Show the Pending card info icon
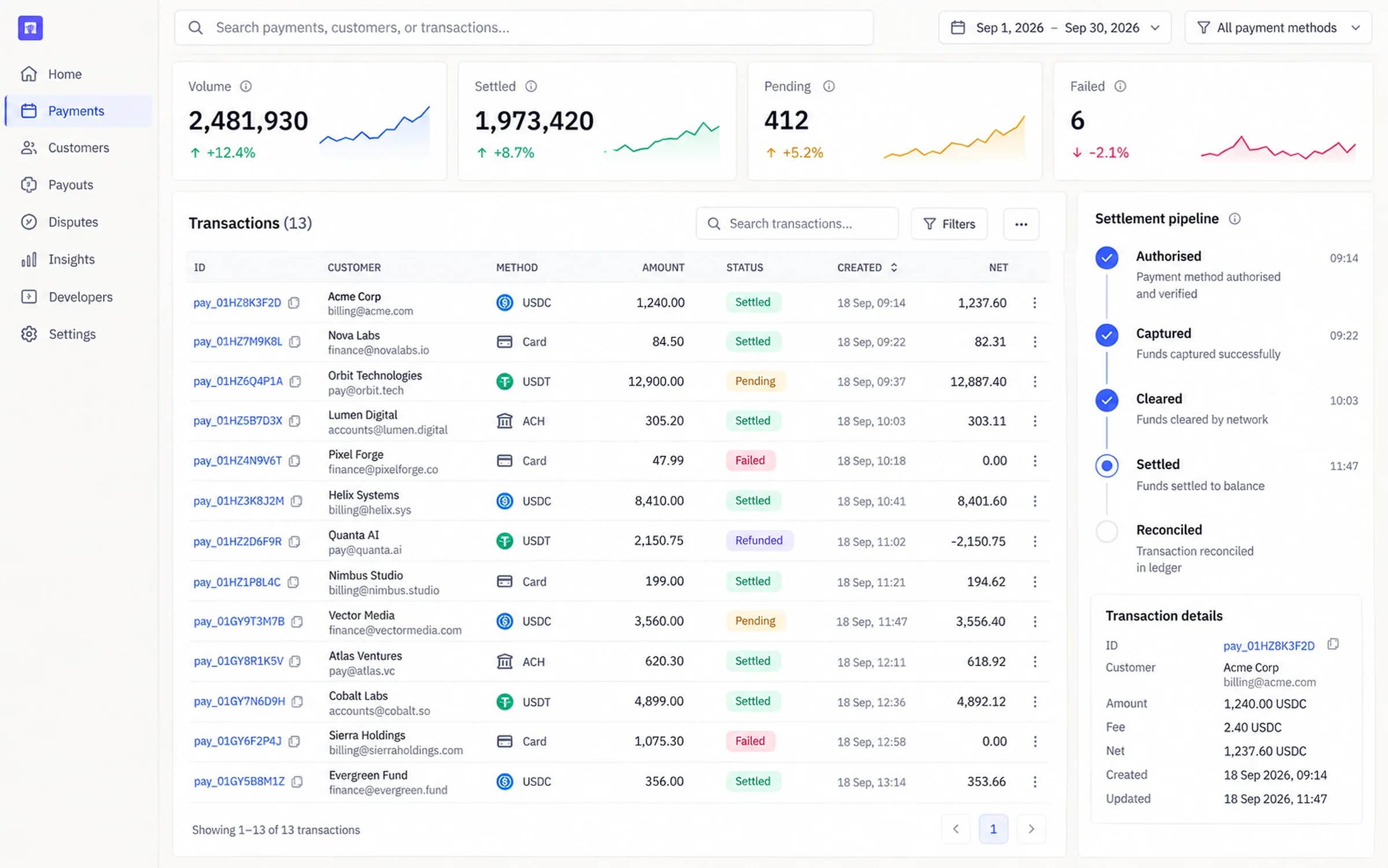Image resolution: width=1388 pixels, height=868 pixels. 829,87
